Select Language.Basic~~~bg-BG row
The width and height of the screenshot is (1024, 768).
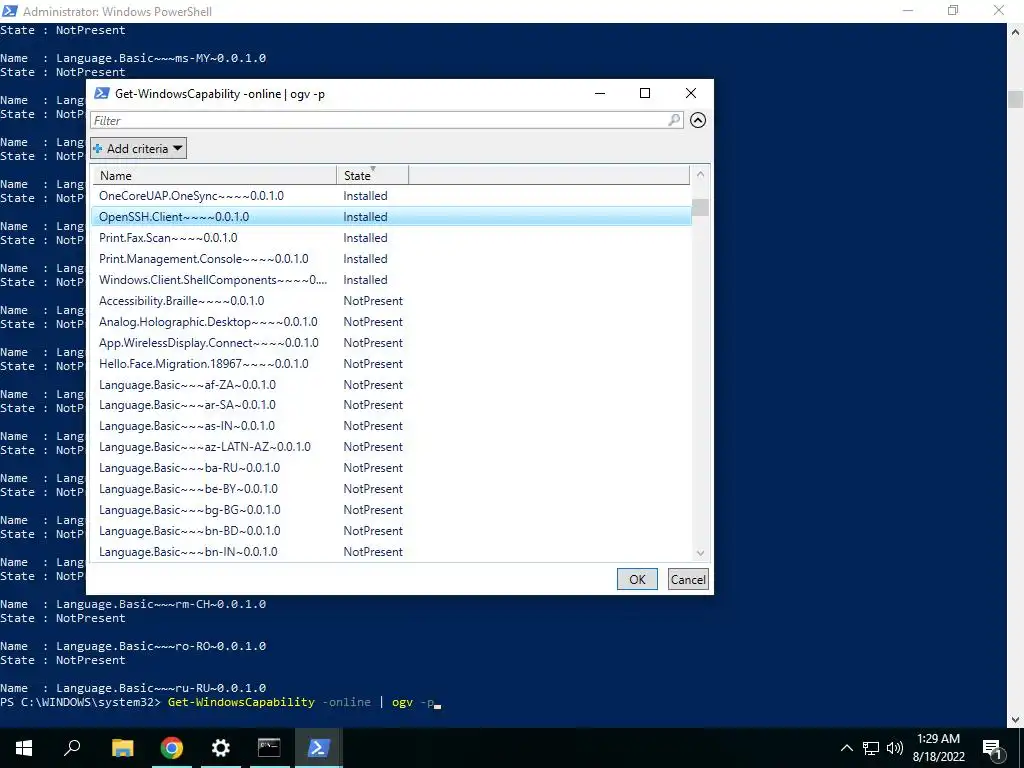(x=392, y=509)
